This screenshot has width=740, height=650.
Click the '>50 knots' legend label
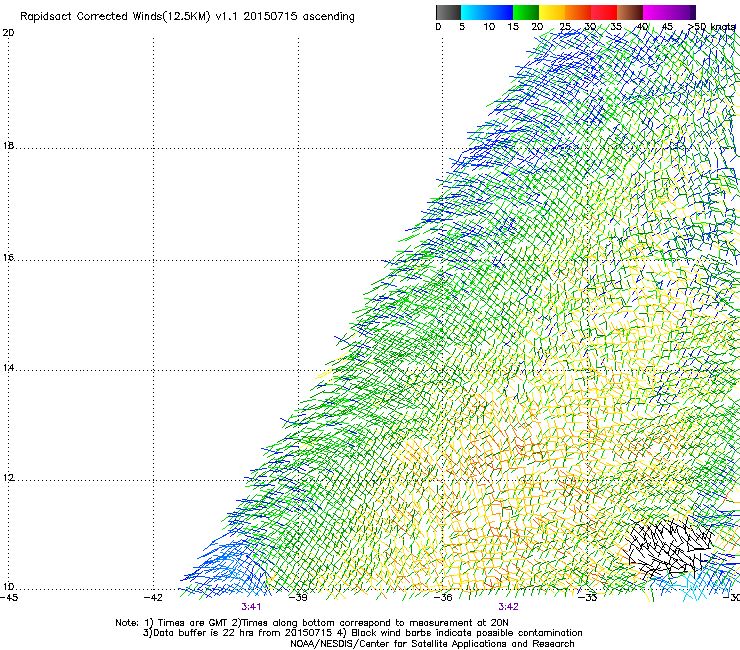(712, 27)
